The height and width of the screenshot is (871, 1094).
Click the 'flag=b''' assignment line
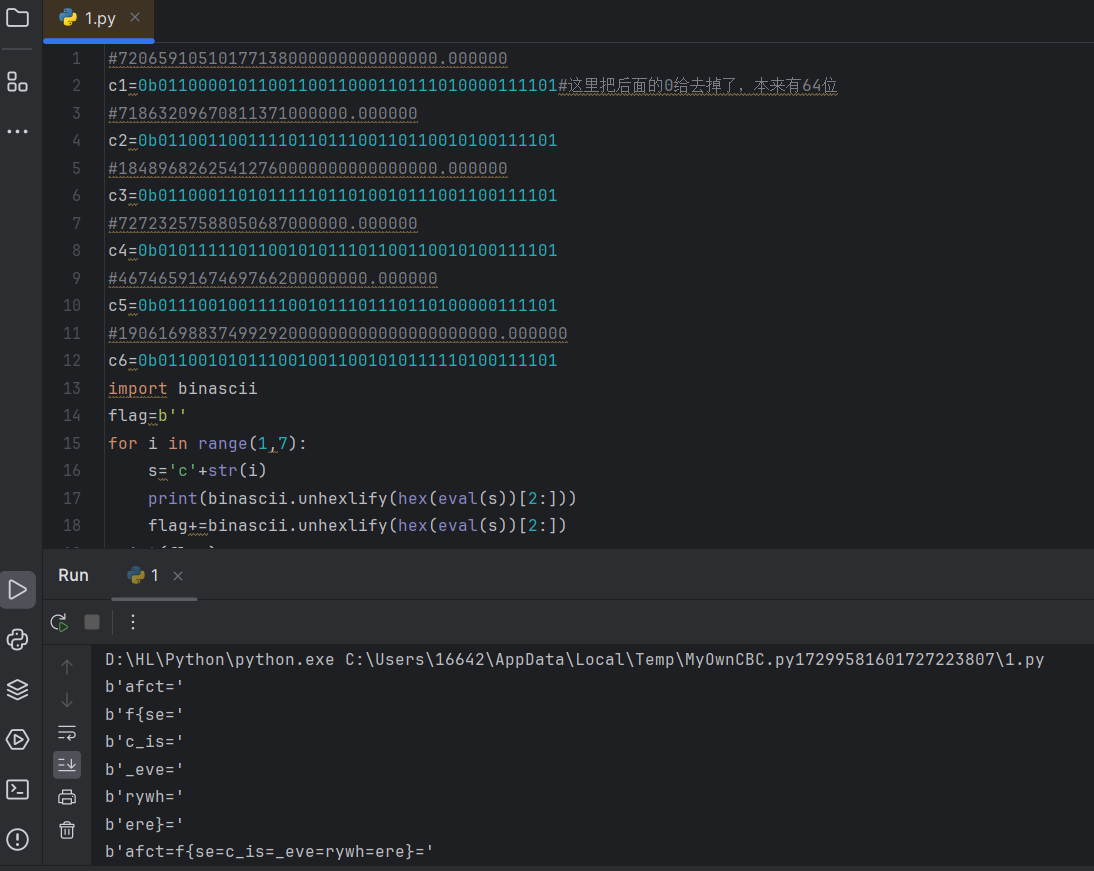[147, 415]
